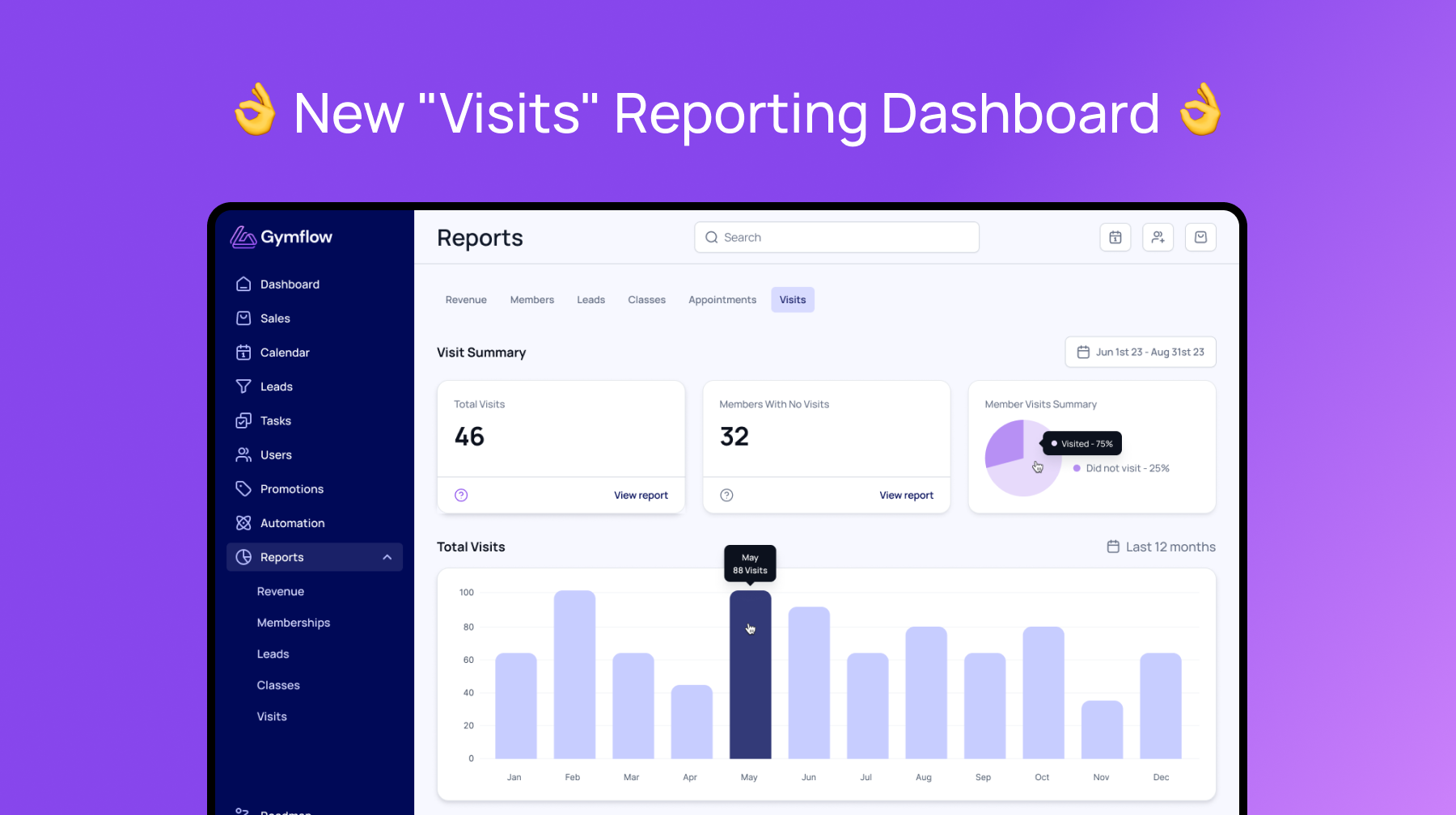
Task: Click the pie chart in Member Visits Summary
Action: point(1022,458)
